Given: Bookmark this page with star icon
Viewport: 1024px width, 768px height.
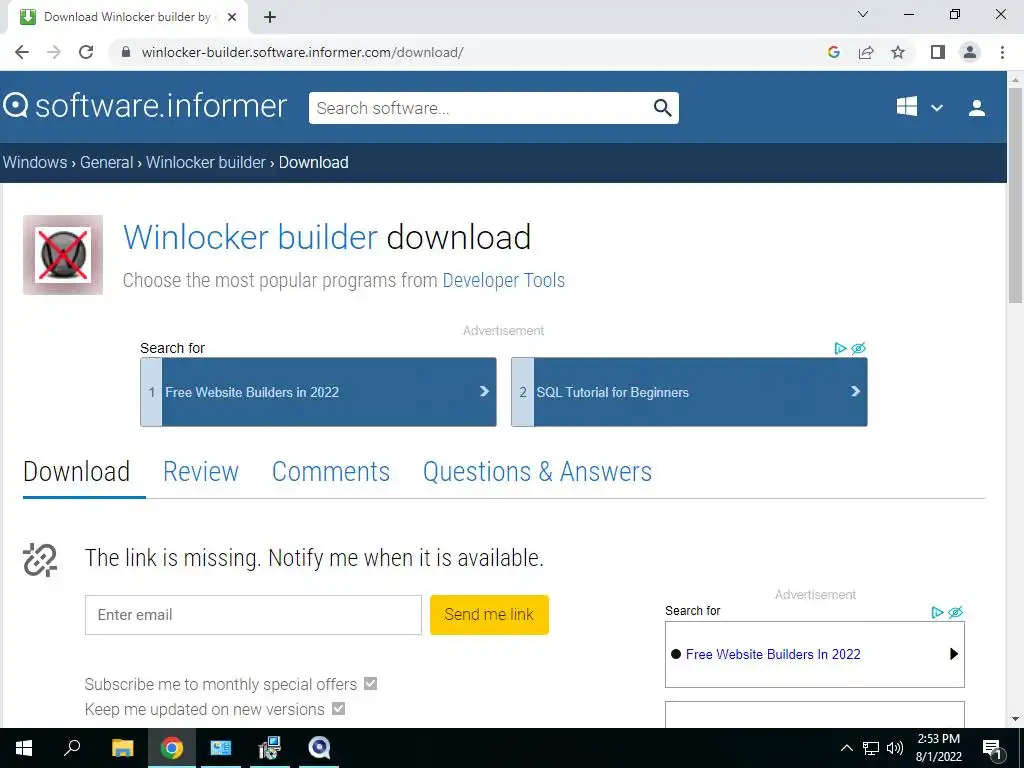Looking at the screenshot, I should tap(898, 52).
